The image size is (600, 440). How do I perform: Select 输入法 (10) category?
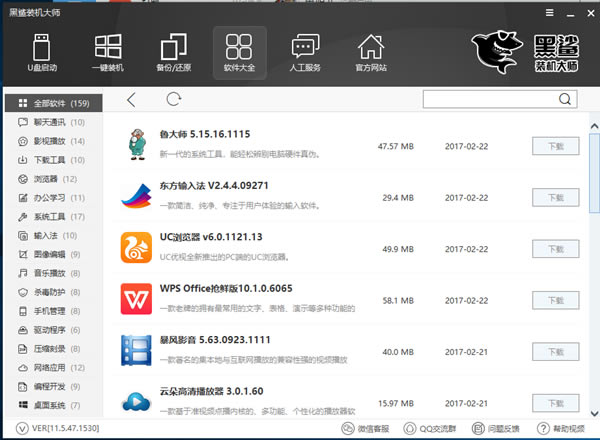(x=54, y=236)
